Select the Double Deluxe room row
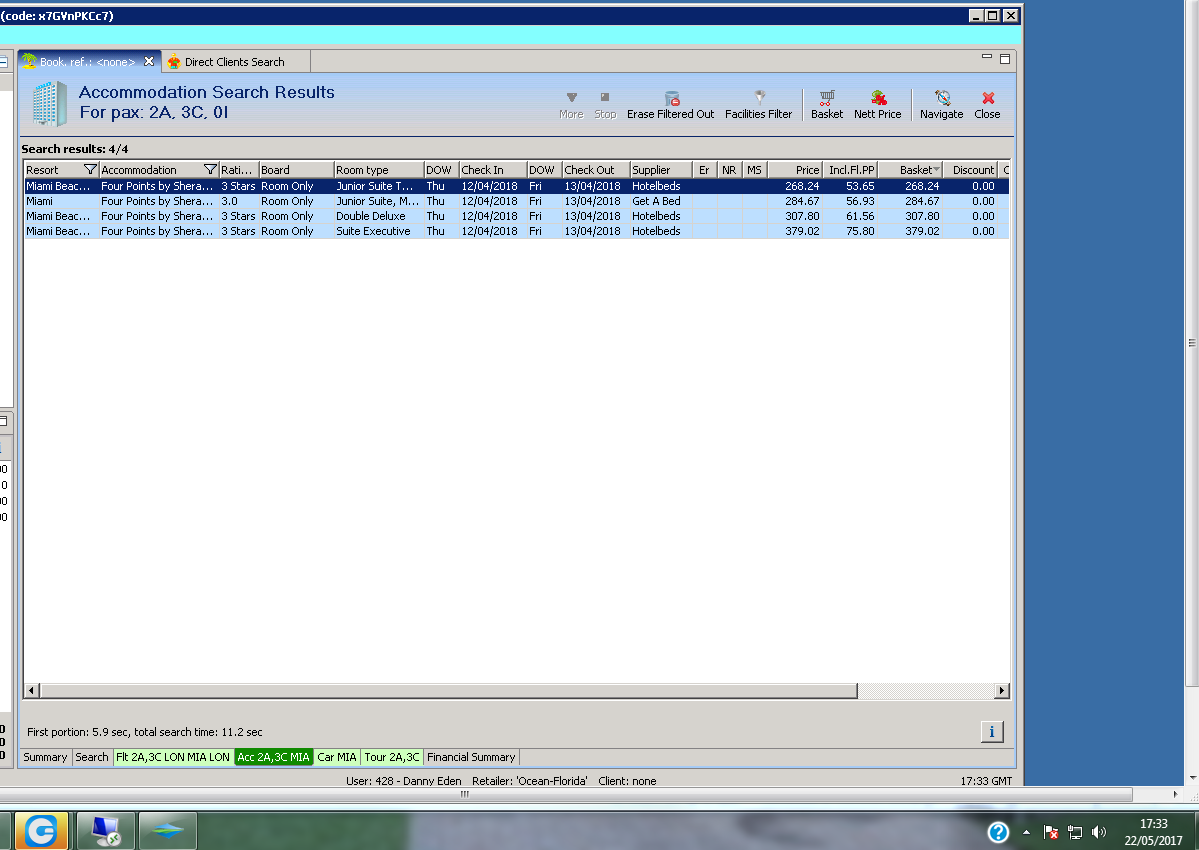The image size is (1199, 850). pyautogui.click(x=516, y=216)
